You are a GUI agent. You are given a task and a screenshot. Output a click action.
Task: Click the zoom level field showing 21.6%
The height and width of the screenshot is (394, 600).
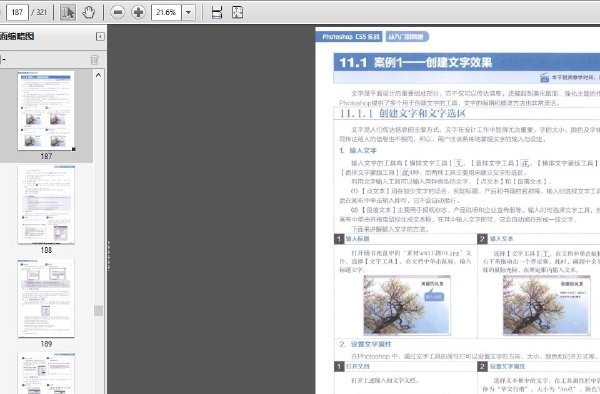166,12
